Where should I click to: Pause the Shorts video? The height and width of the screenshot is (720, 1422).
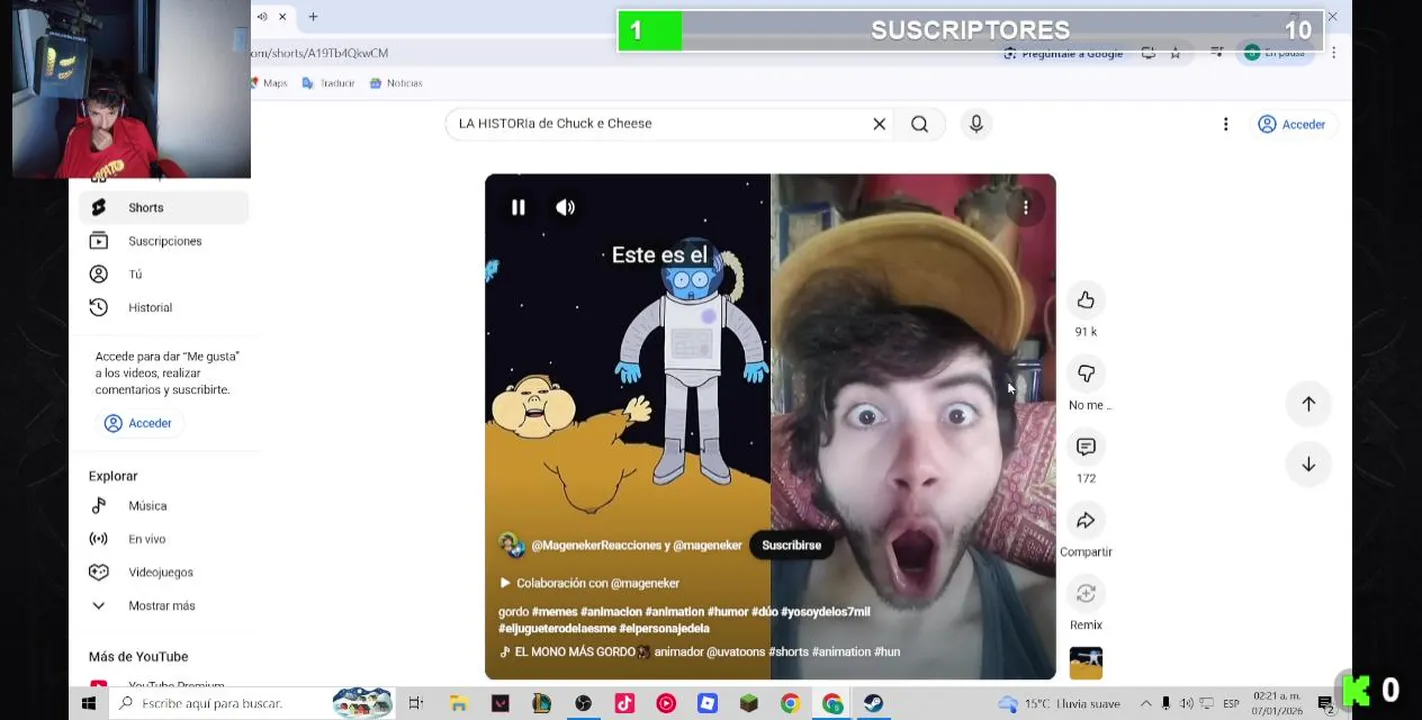[x=518, y=207]
